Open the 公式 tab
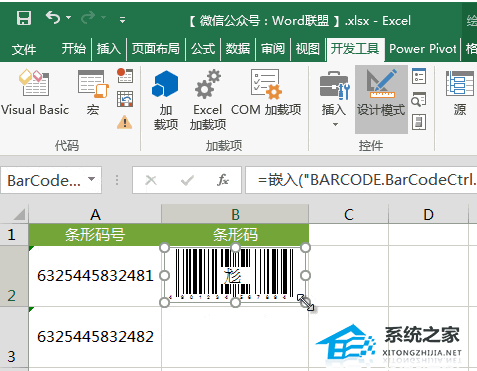Screen dimensions: 477x371 [203, 49]
